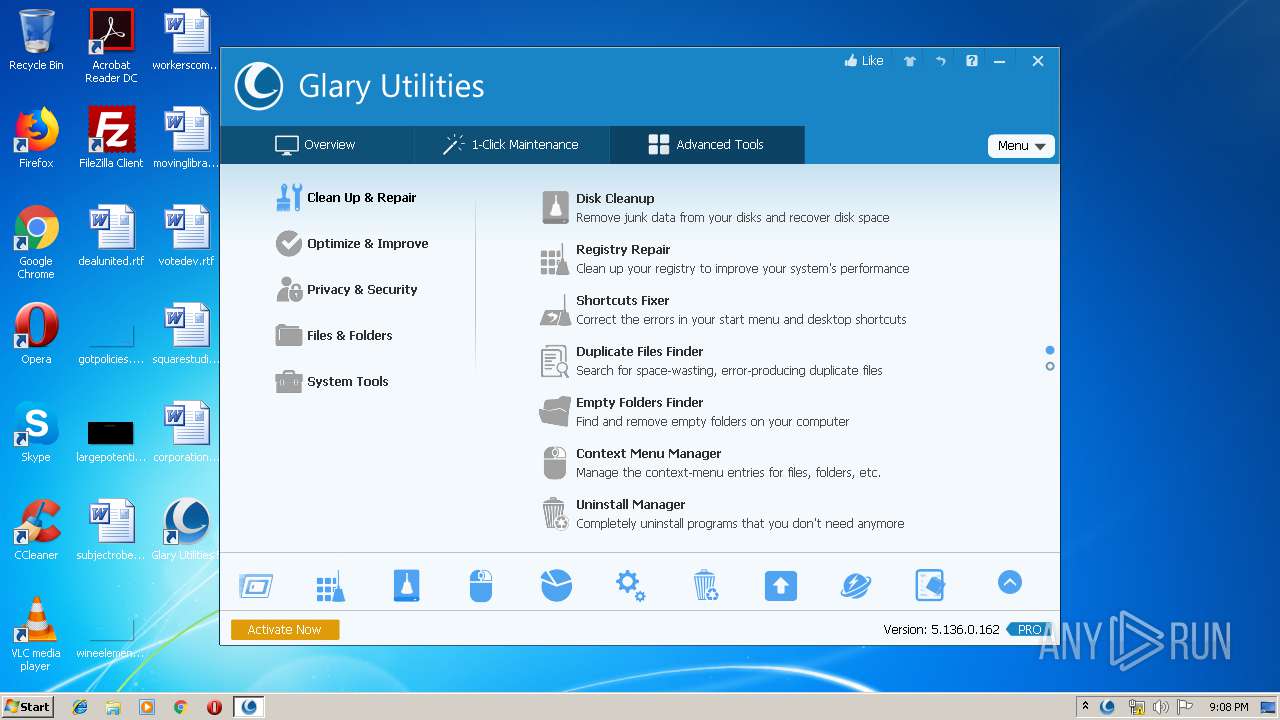This screenshot has height=720, width=1280.
Task: Show hidden system tray icons
Action: 1085,706
